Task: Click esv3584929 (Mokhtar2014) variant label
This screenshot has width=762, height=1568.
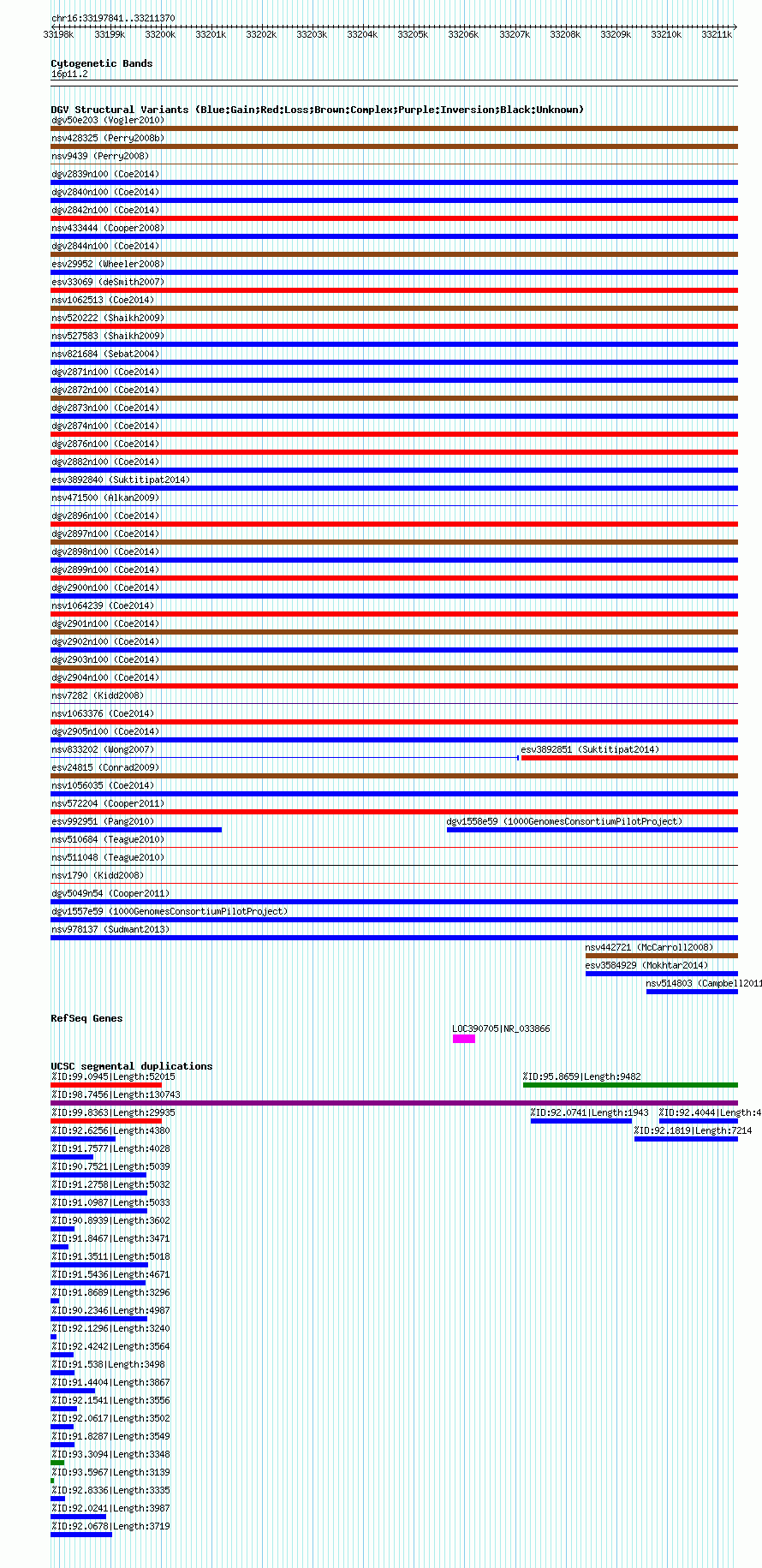Action: point(646,965)
